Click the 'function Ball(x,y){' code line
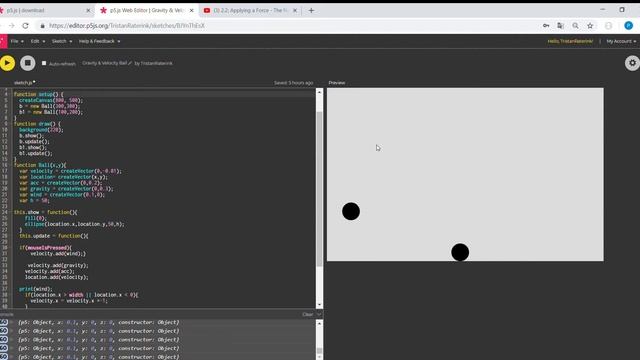The width and height of the screenshot is (640, 360). pos(40,165)
